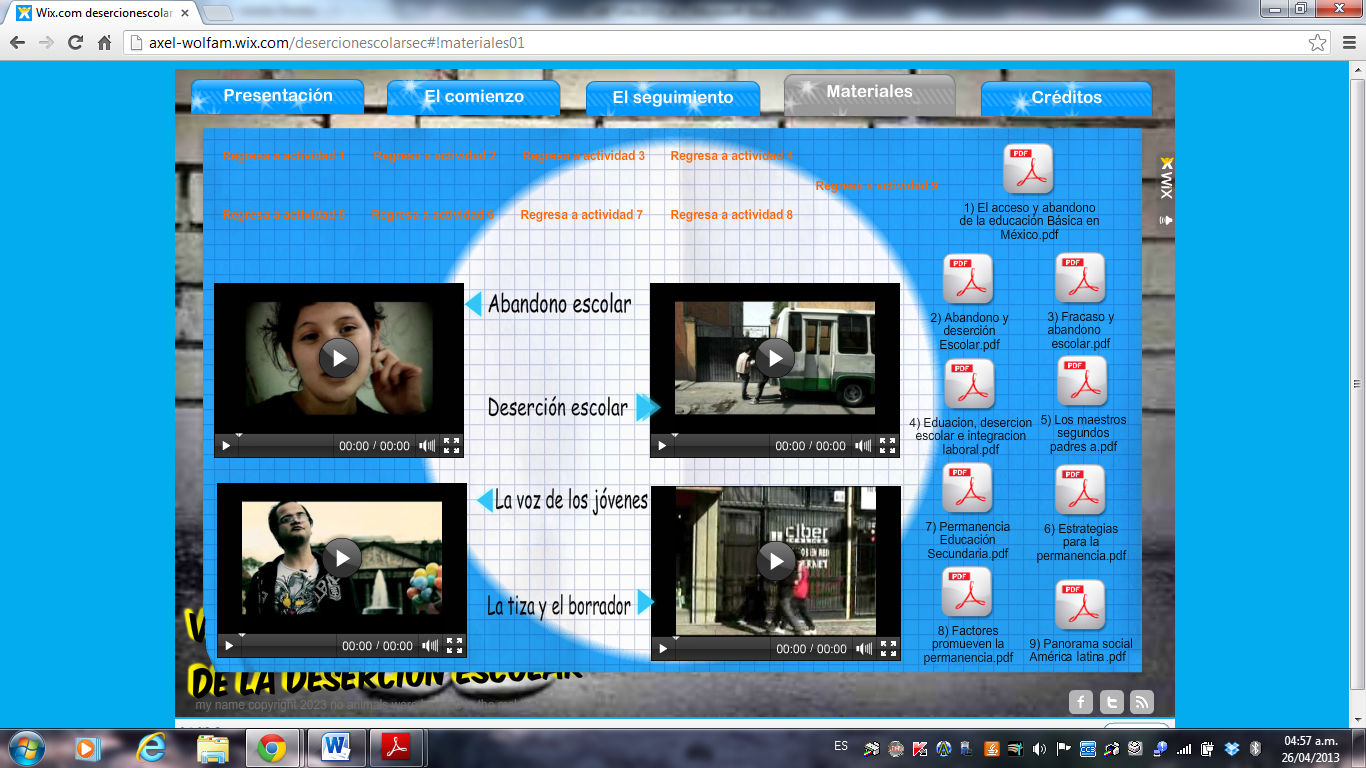Mute the Deserción escolar video
Viewport: 1366px width, 768px height.
pos(863,446)
